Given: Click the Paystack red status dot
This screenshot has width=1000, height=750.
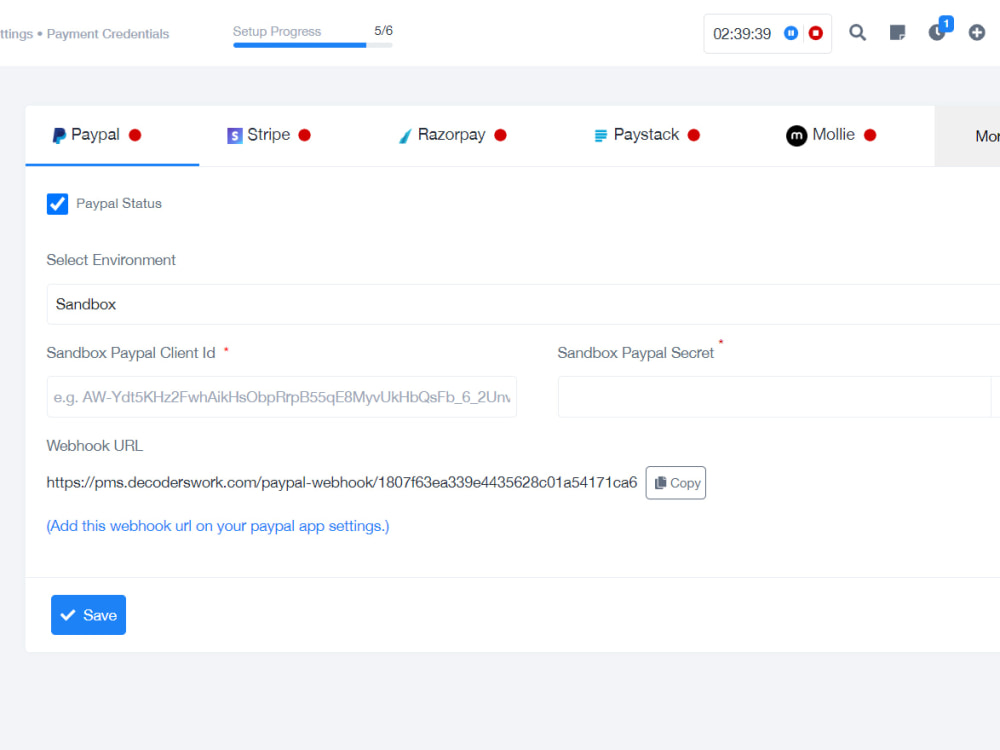Looking at the screenshot, I should click(694, 135).
